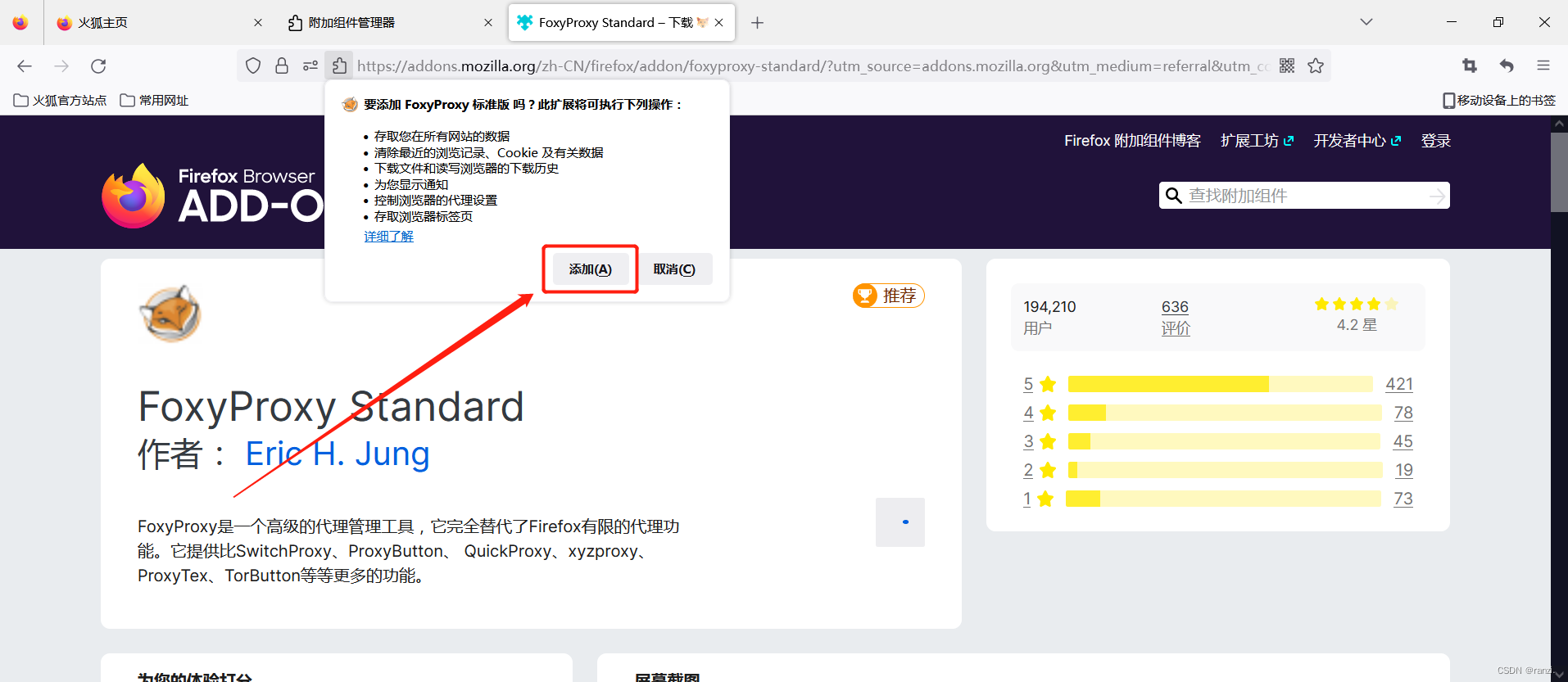Image resolution: width=1568 pixels, height=682 pixels.
Task: Click the 194,210 用户 count text
Action: pyautogui.click(x=1049, y=317)
